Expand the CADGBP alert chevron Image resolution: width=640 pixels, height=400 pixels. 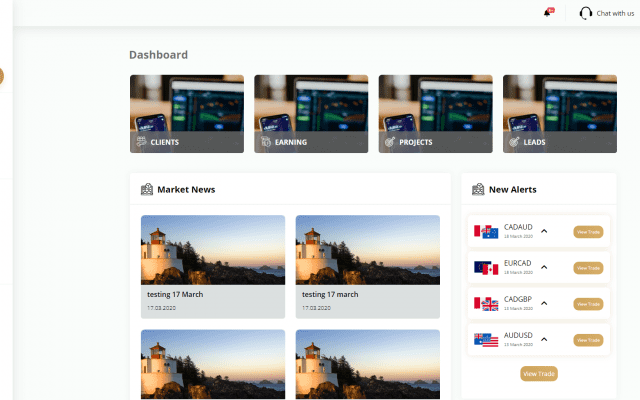tap(544, 303)
